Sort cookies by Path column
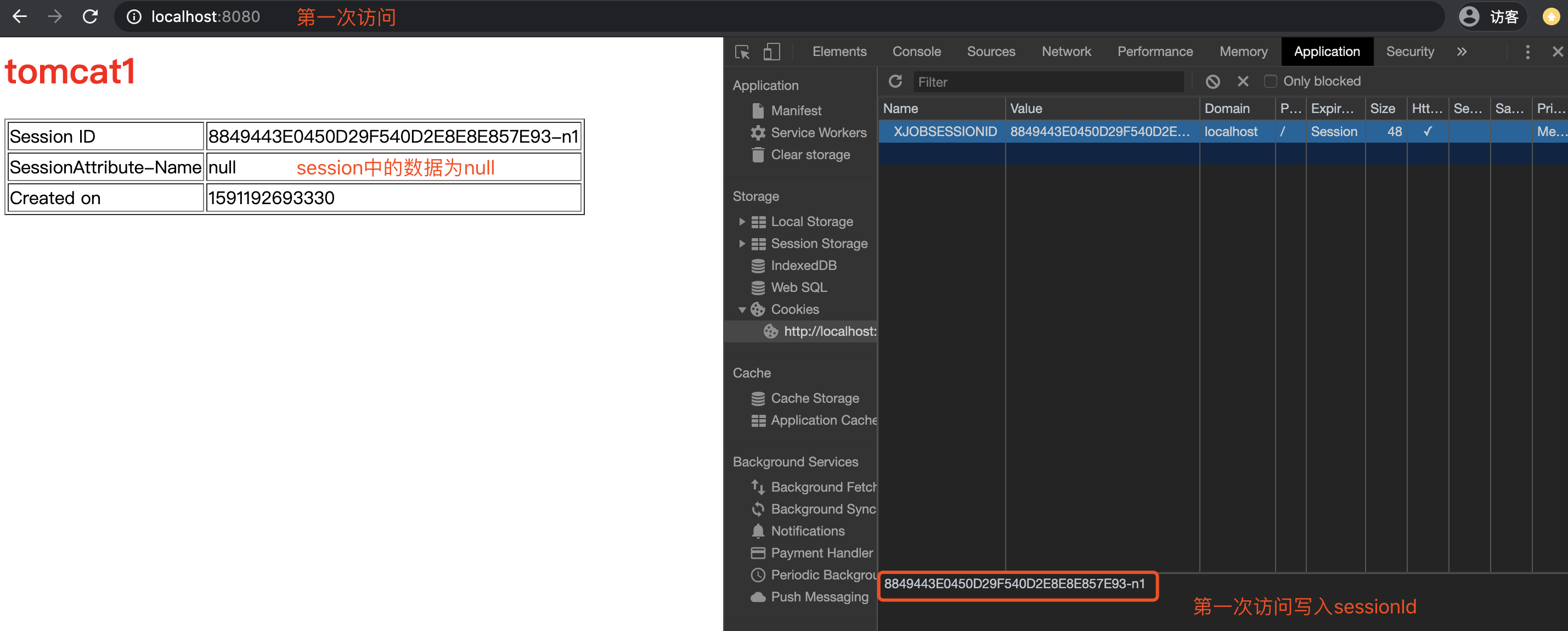Screen dimensions: 1568x631 click(x=1290, y=108)
